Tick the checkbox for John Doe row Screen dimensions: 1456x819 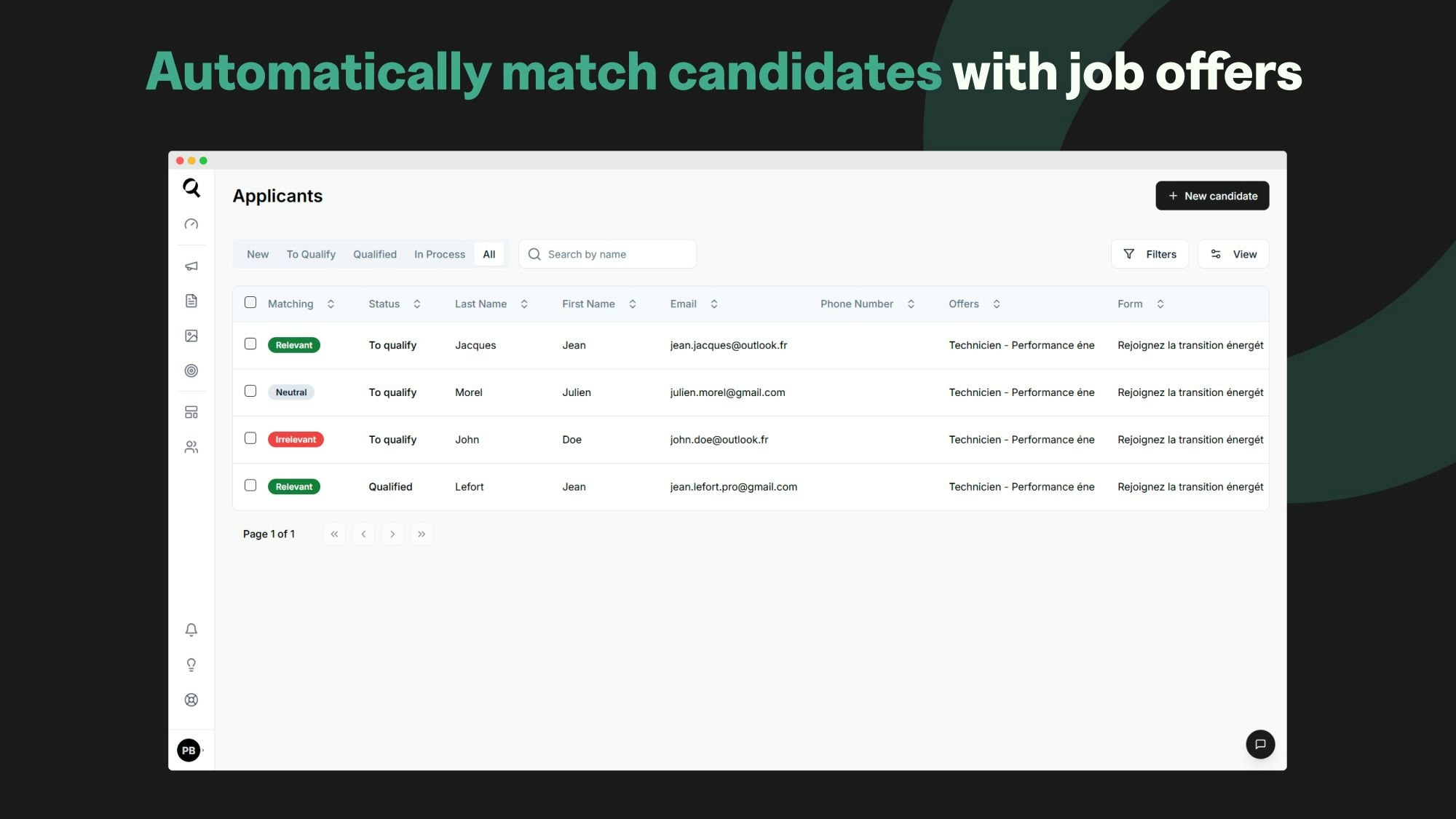point(250,438)
